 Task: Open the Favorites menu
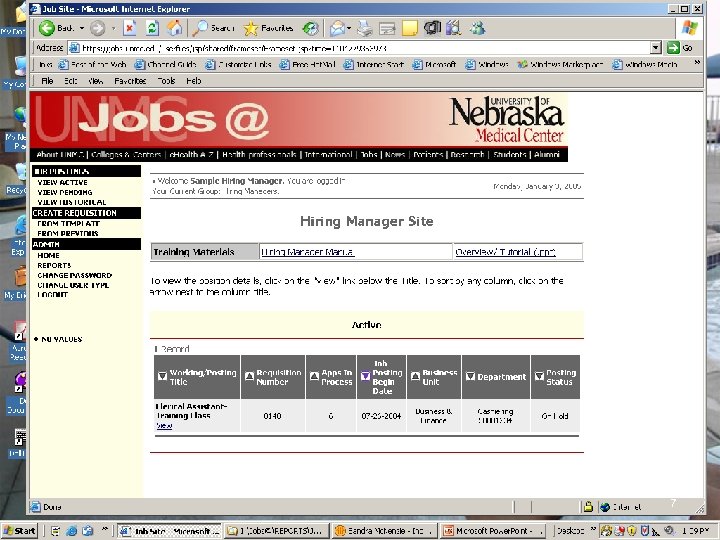point(130,81)
